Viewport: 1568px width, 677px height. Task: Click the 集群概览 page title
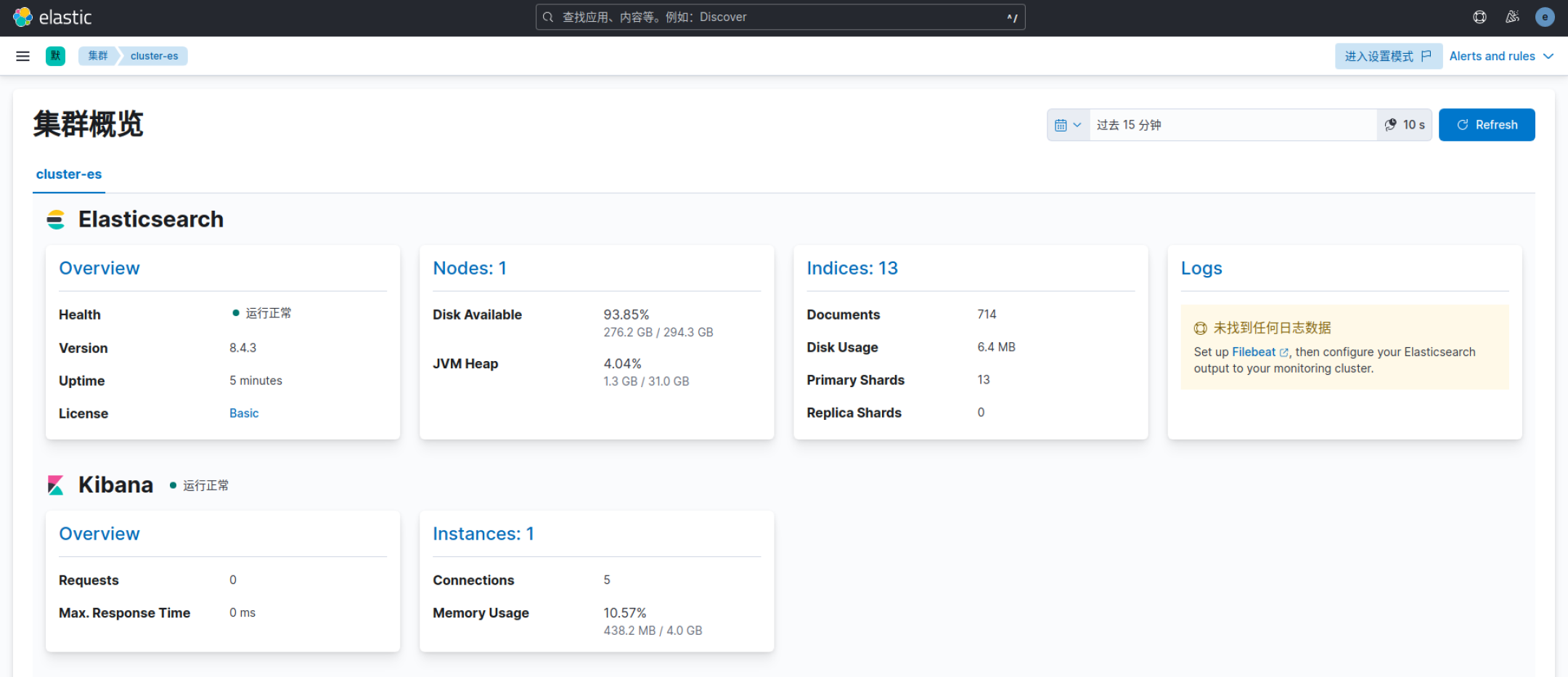(89, 124)
